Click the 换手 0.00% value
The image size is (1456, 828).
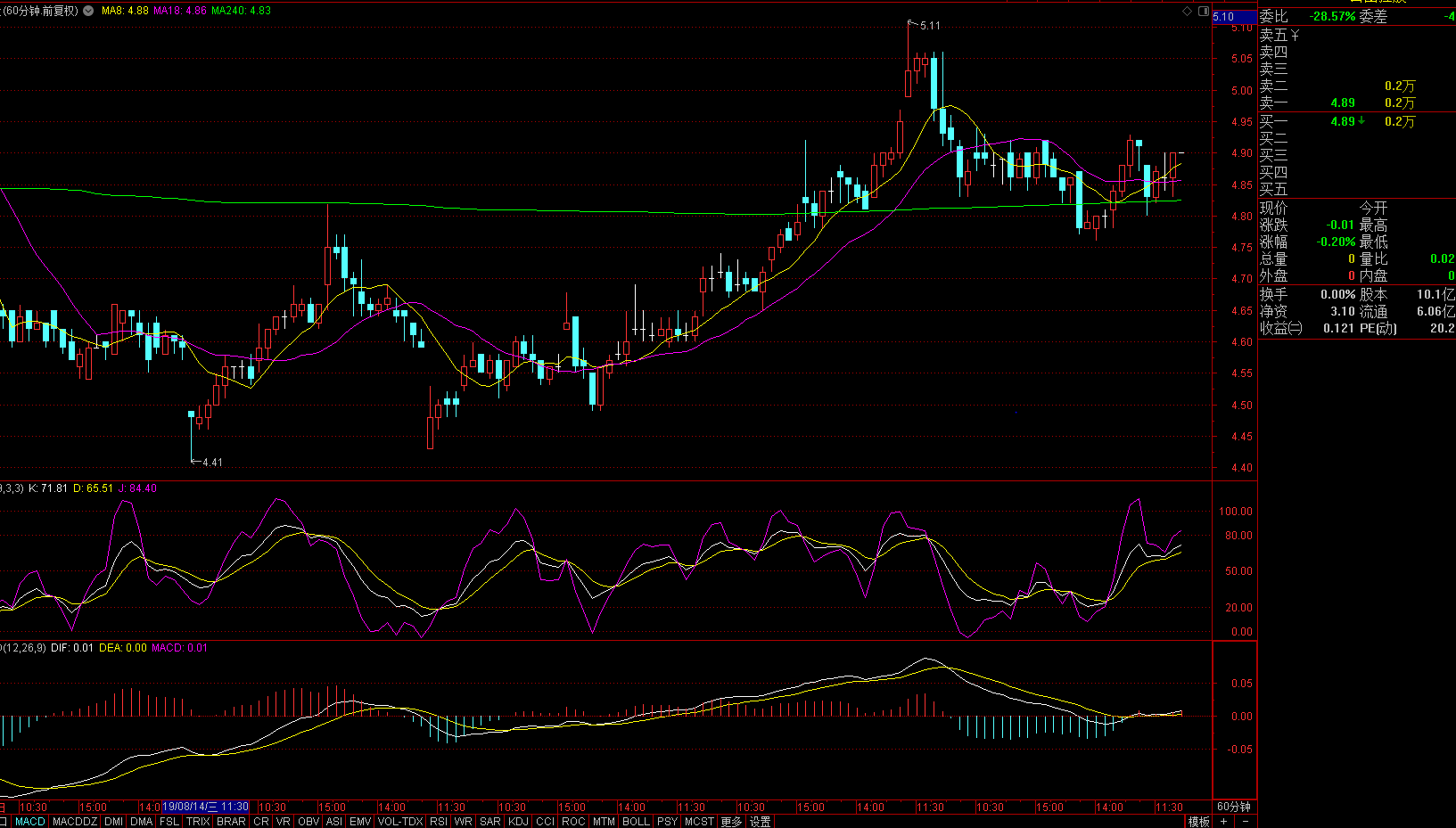click(1337, 294)
